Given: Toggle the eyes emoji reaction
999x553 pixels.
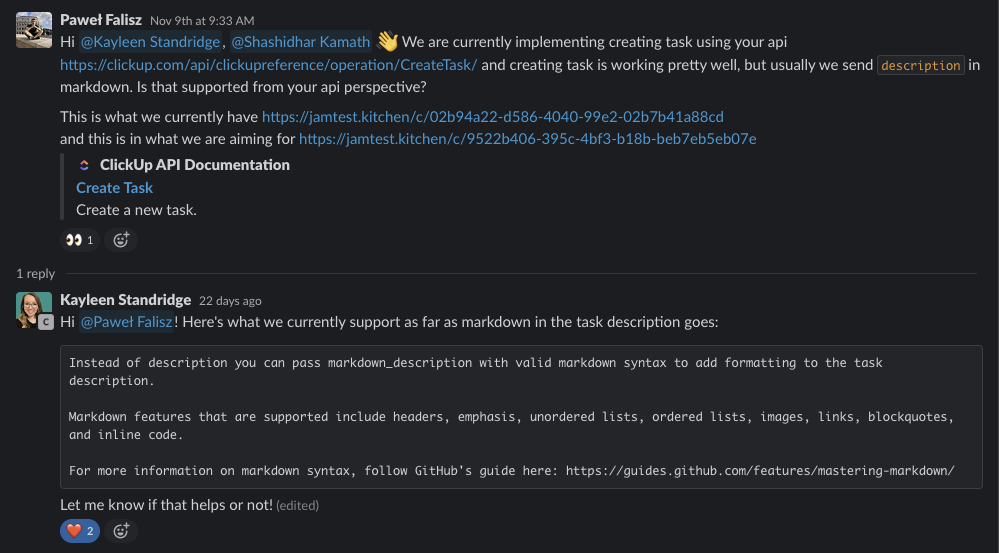Looking at the screenshot, I should 80,240.
